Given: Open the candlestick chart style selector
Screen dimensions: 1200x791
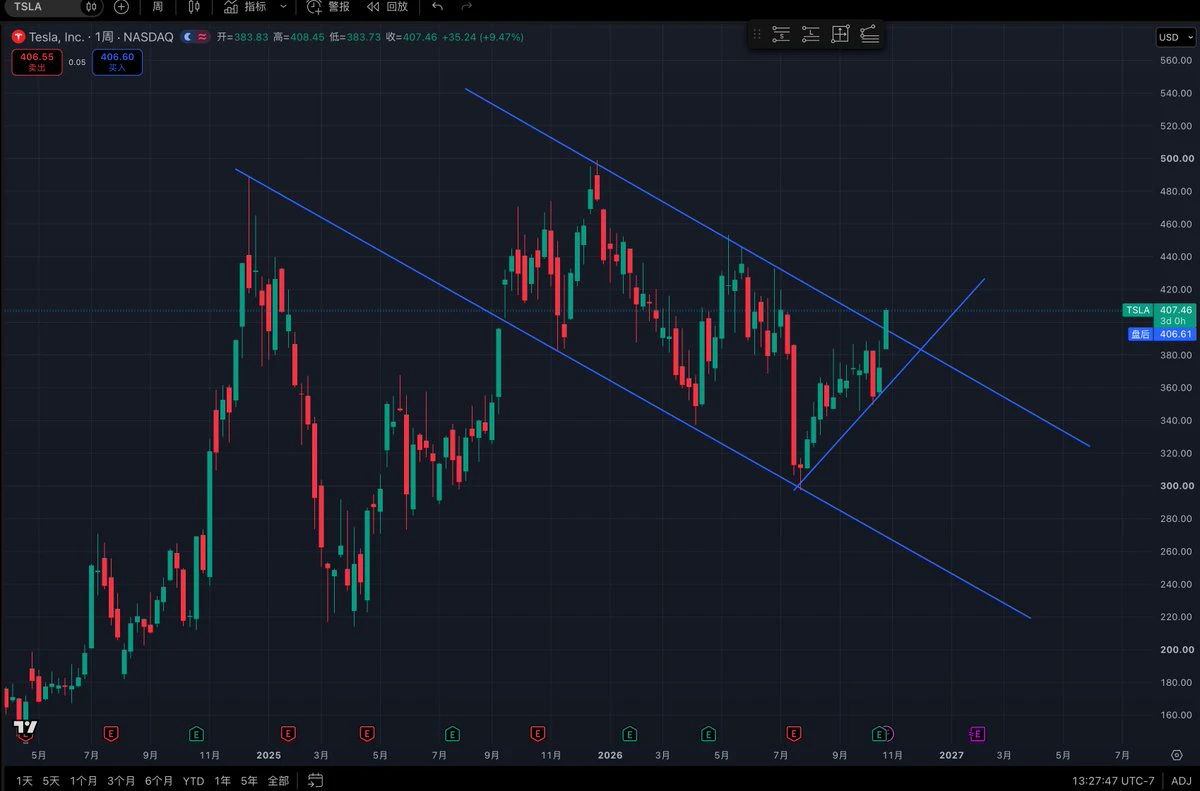Looking at the screenshot, I should 195,6.
